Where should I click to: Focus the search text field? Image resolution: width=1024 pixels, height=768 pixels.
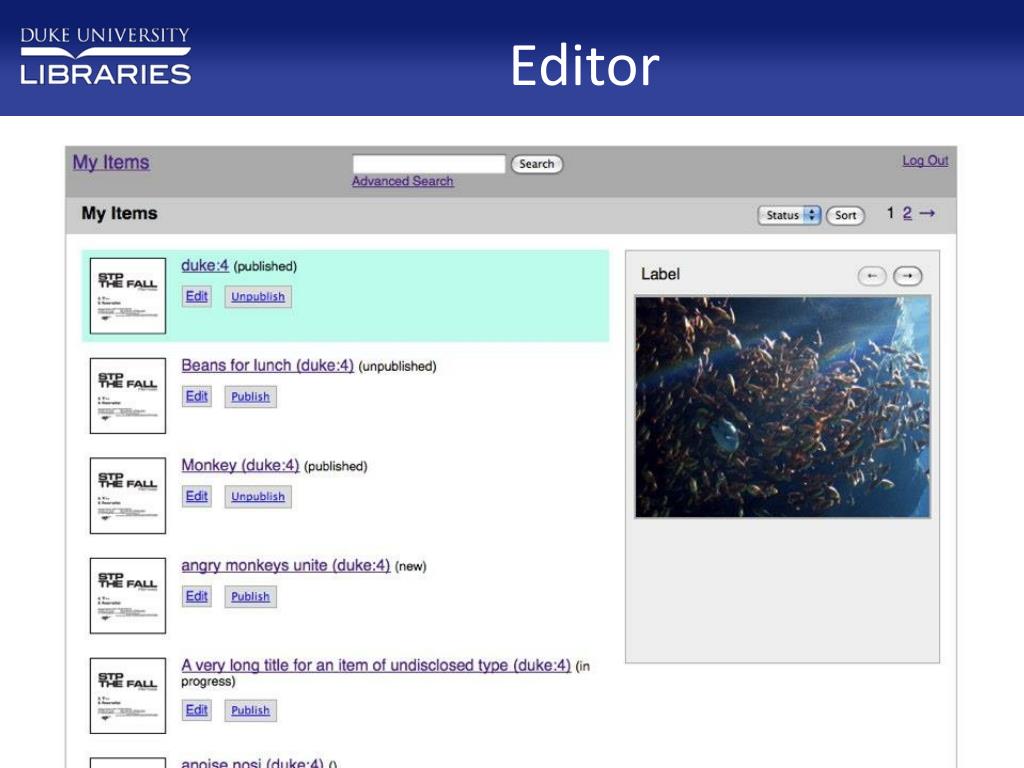click(429, 163)
